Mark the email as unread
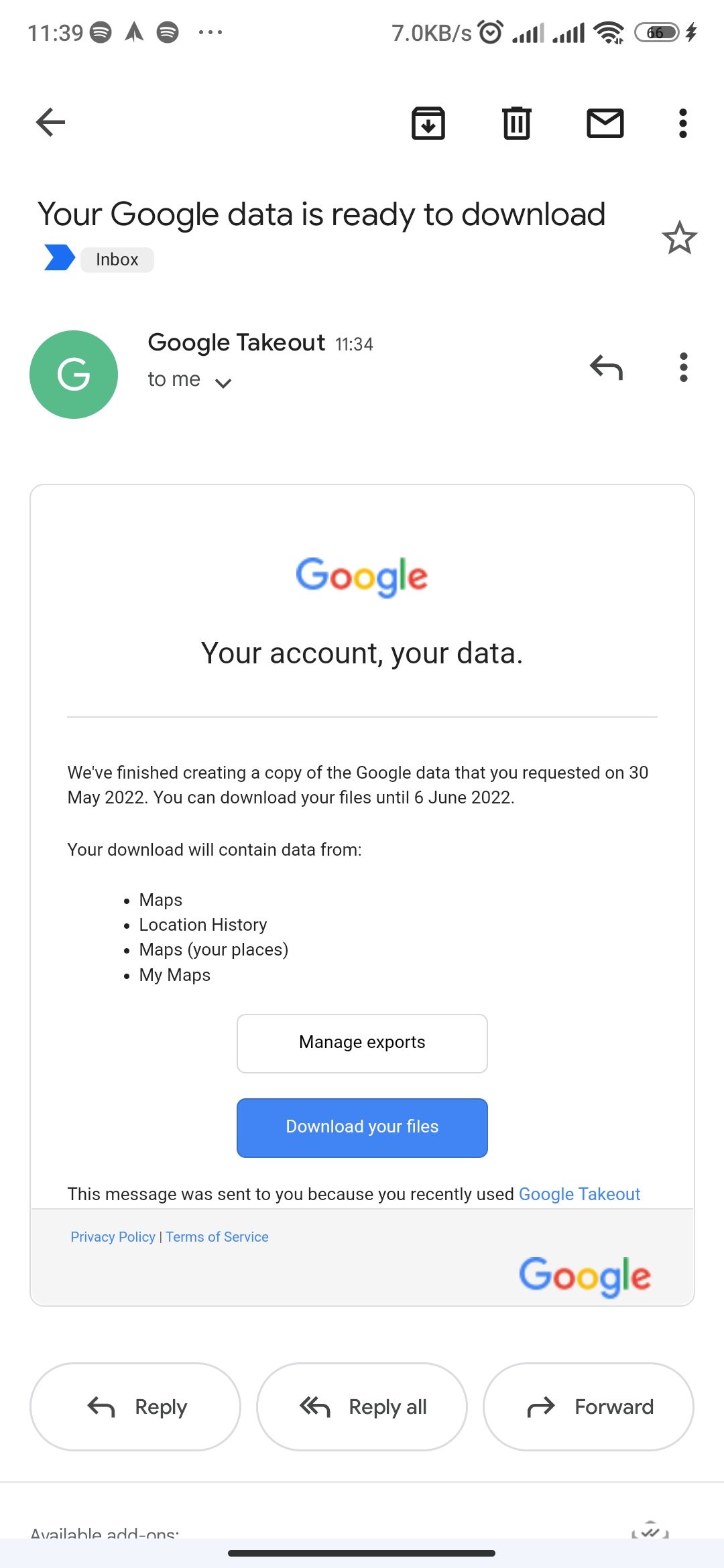724x1568 pixels. pos(605,123)
